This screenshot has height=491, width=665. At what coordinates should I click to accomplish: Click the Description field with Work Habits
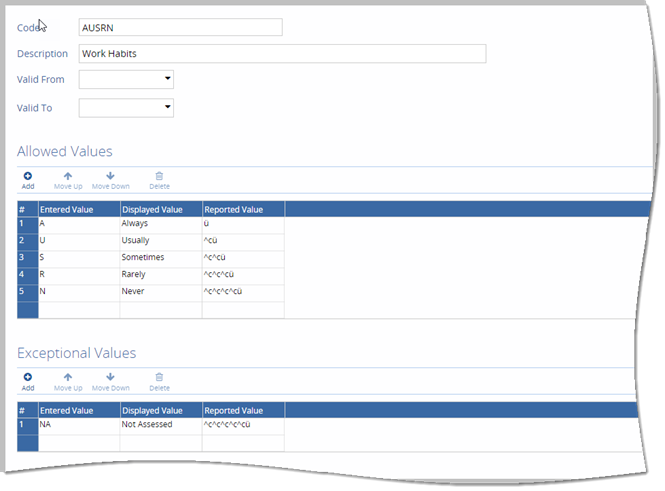point(282,54)
